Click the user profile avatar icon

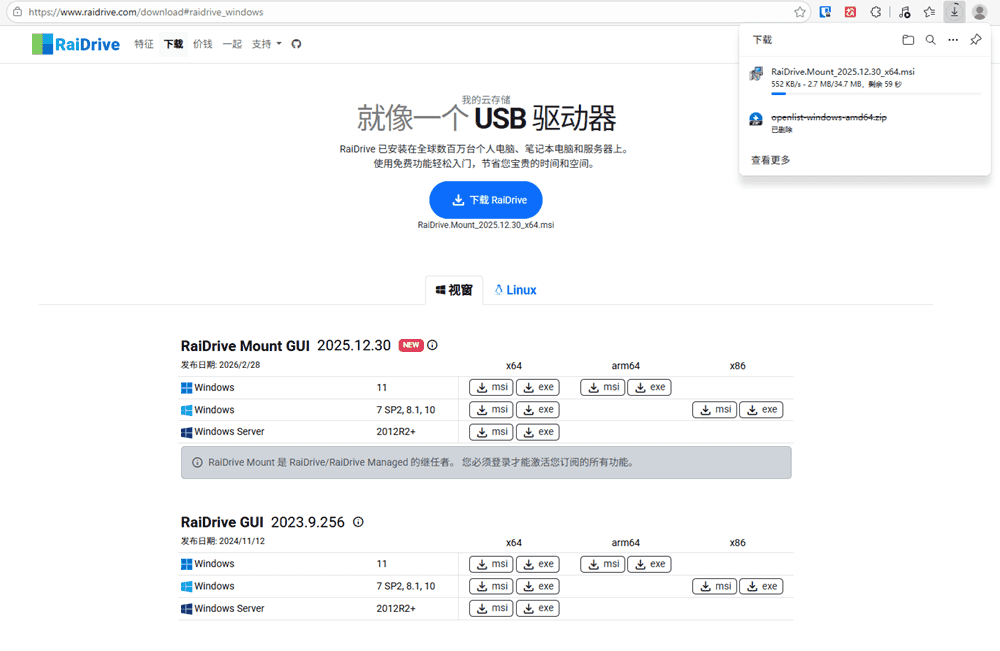[980, 12]
